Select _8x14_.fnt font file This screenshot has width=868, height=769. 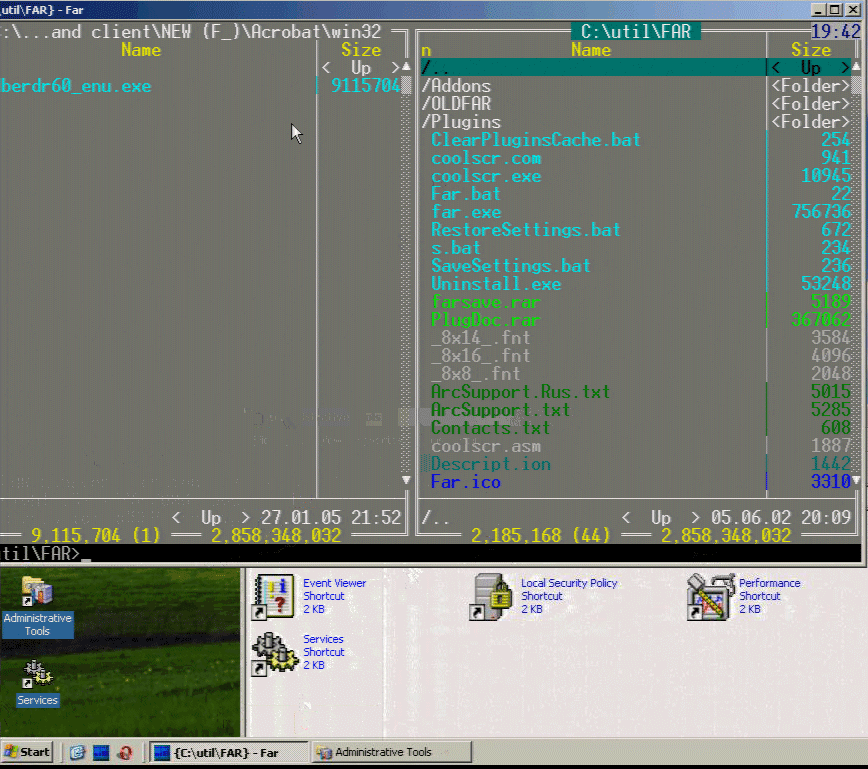pyautogui.click(x=480, y=338)
